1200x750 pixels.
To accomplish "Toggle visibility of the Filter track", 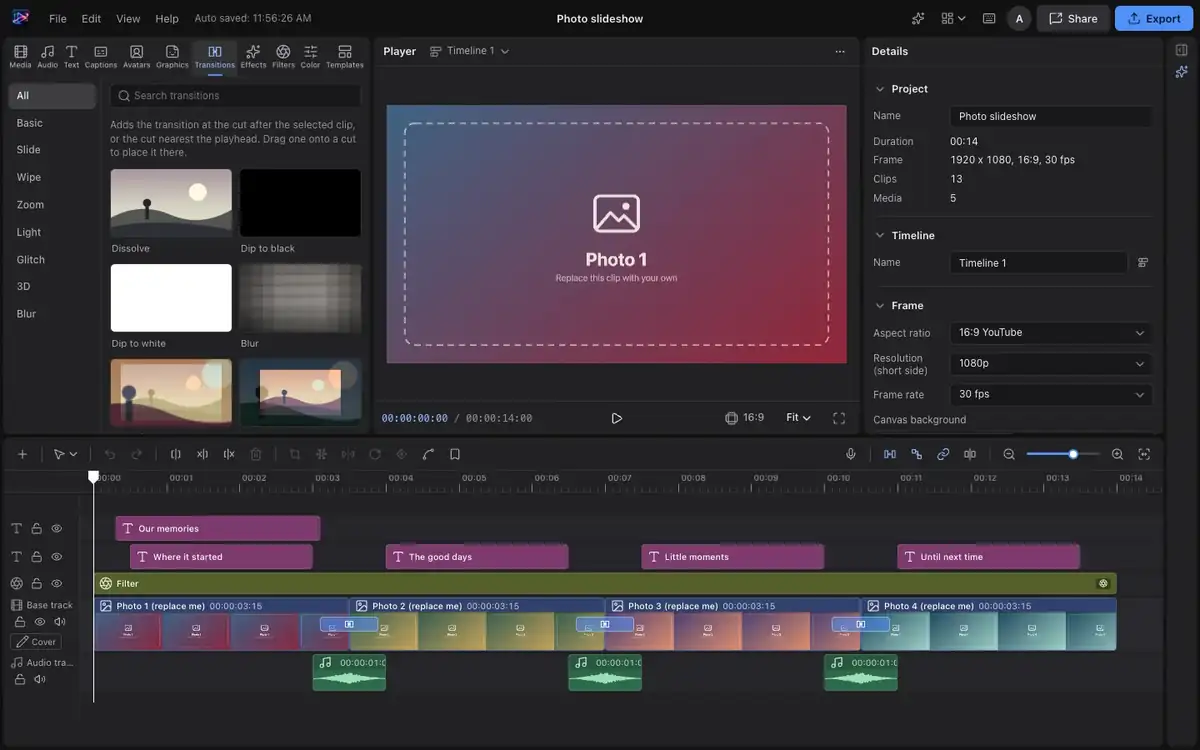I will coord(57,583).
